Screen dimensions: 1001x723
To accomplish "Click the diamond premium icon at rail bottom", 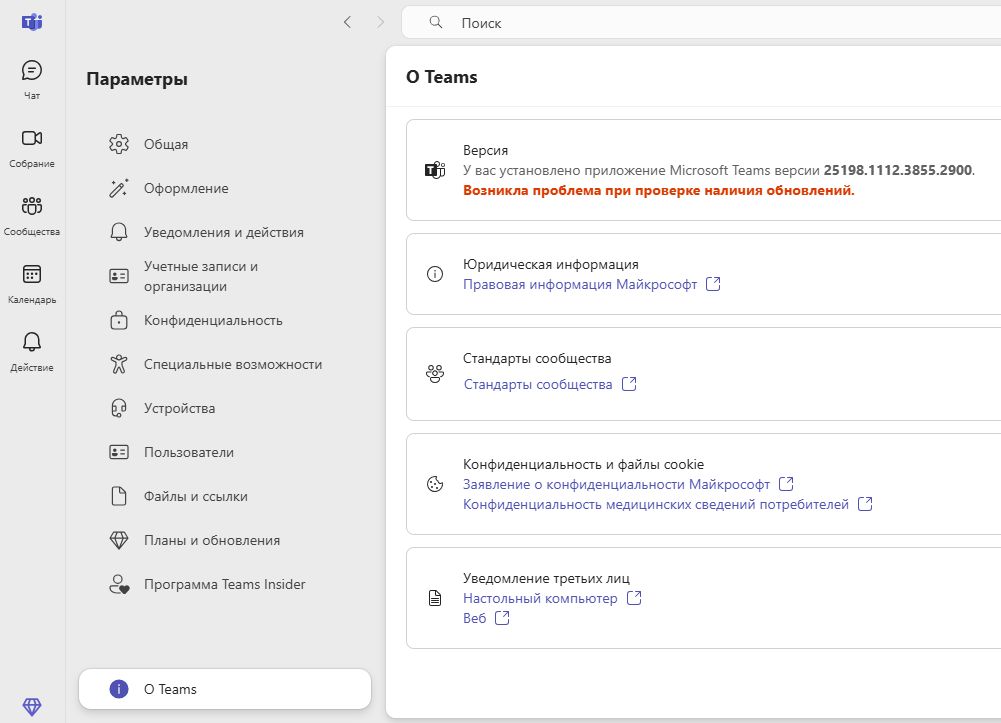I will 32,706.
